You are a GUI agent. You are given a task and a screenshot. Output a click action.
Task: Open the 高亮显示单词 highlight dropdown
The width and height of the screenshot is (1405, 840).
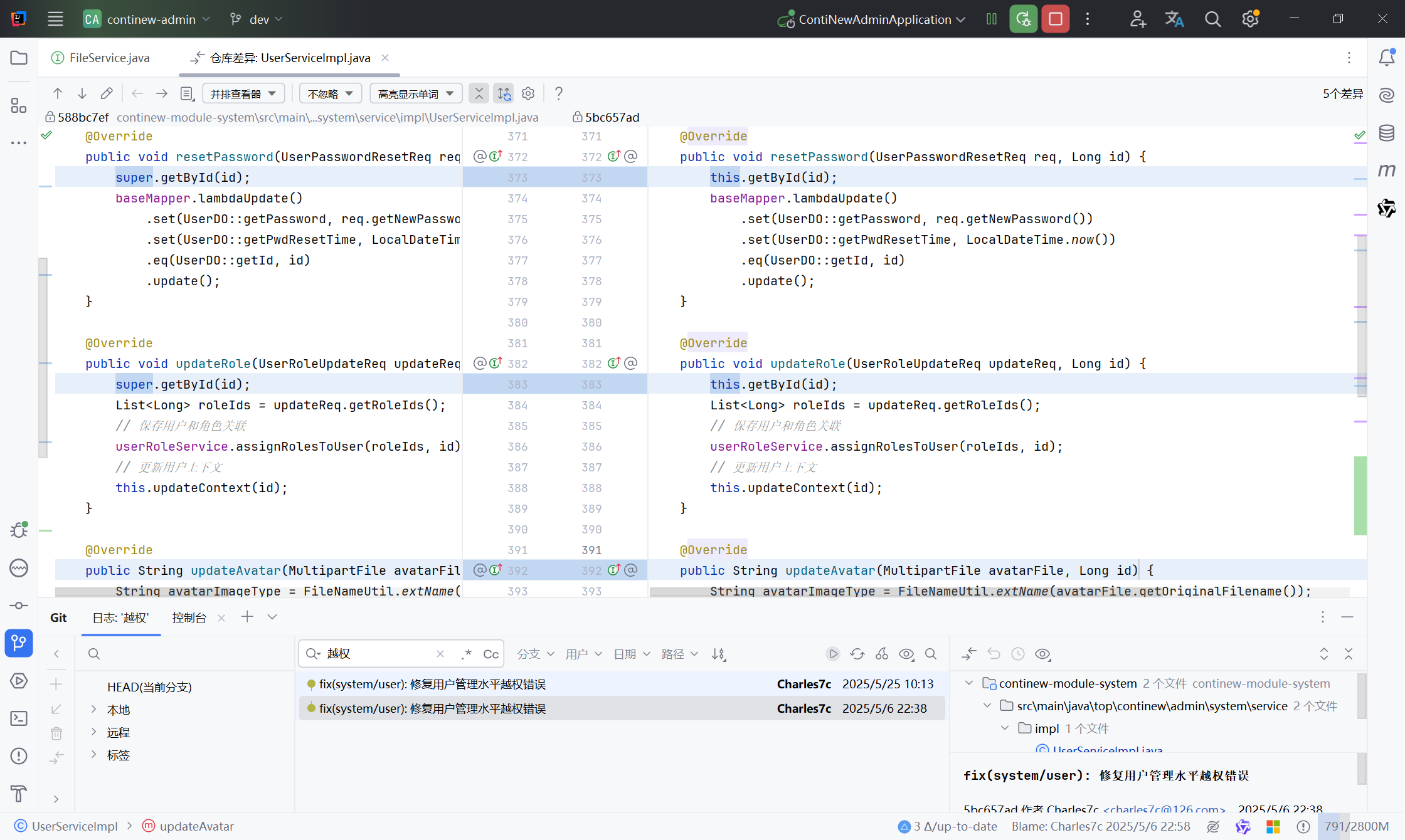click(416, 93)
